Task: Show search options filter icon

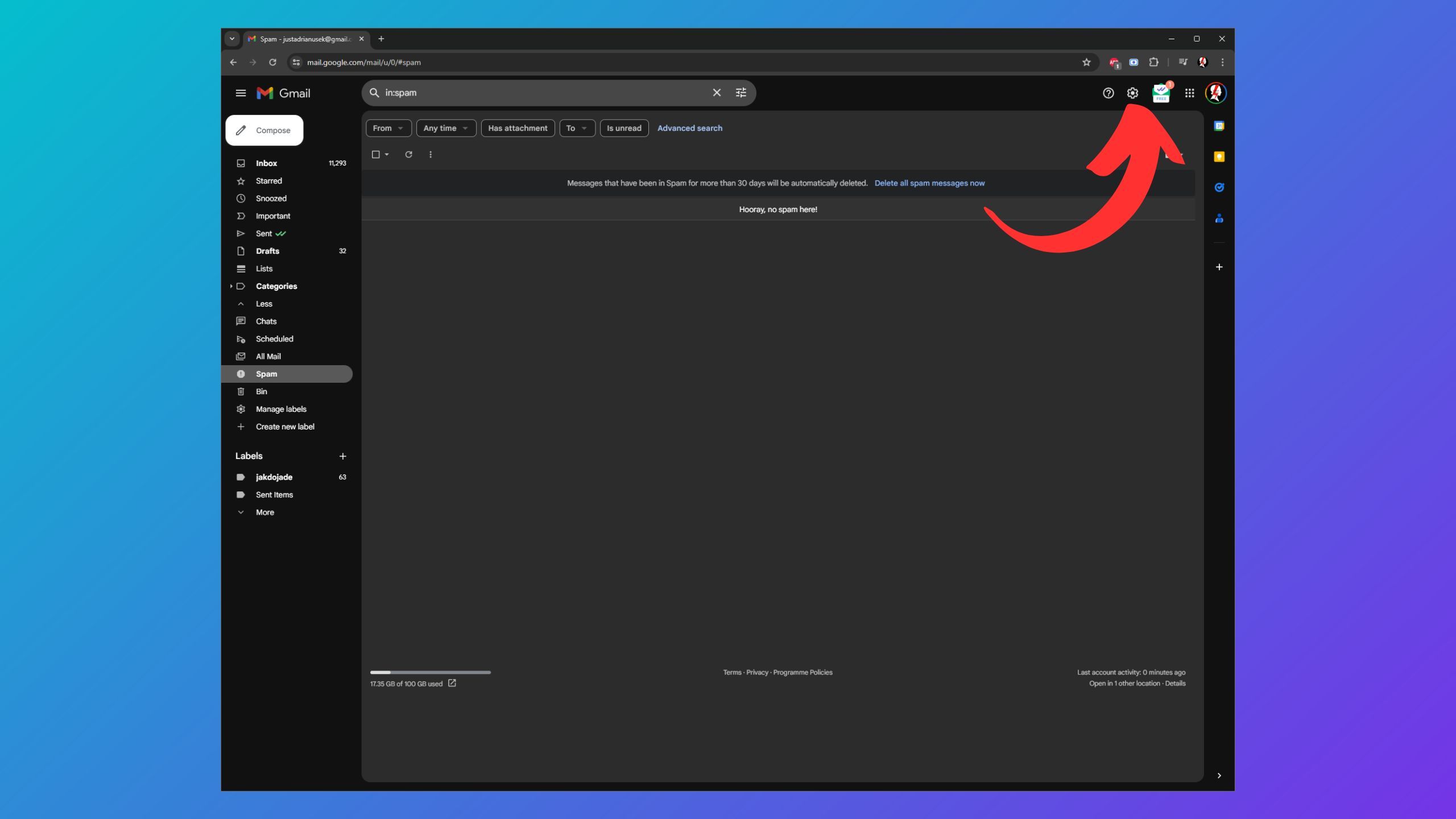Action: (741, 93)
